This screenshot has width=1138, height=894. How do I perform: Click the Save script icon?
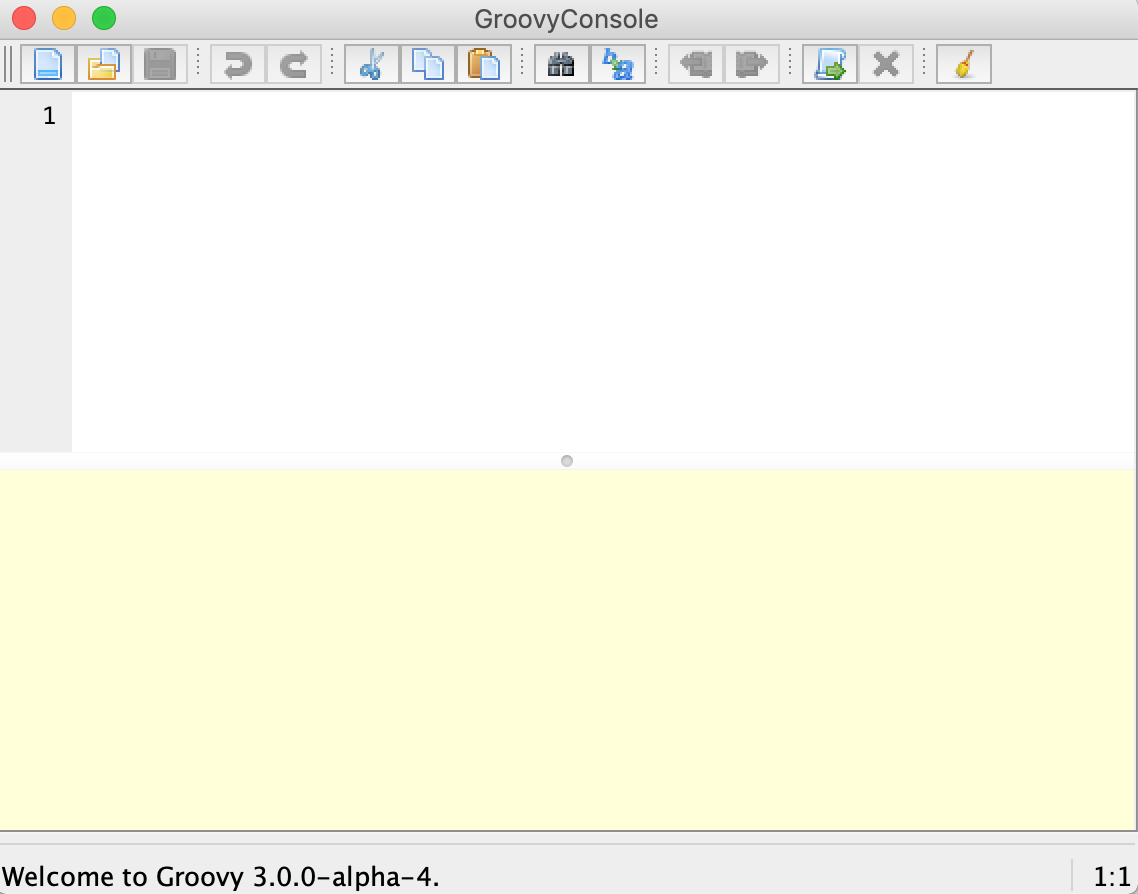160,64
